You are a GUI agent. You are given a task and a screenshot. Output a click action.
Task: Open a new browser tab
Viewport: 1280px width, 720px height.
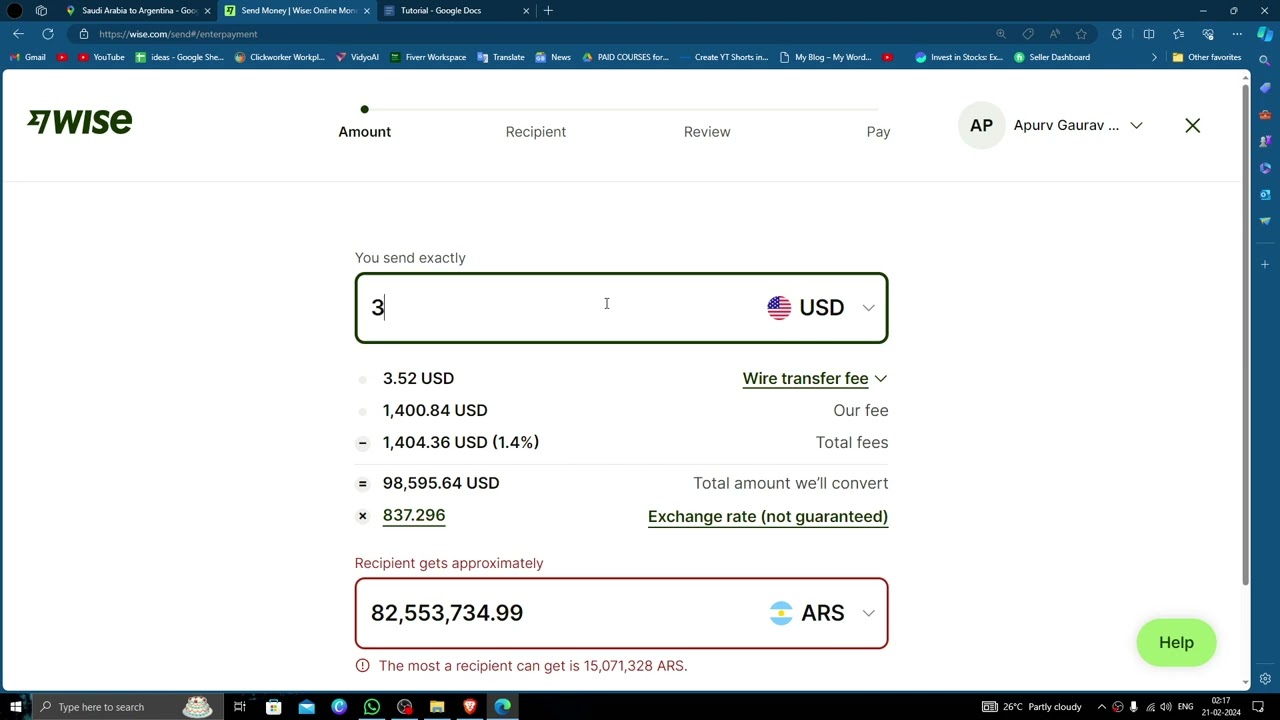point(548,11)
